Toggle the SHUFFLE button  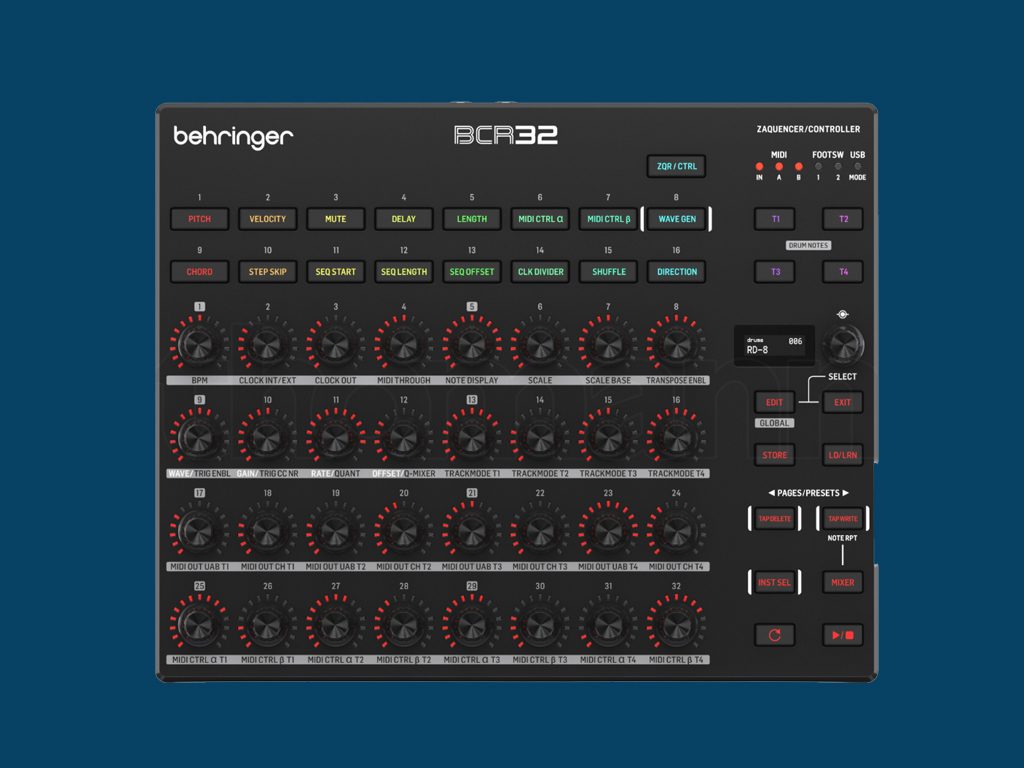click(608, 272)
